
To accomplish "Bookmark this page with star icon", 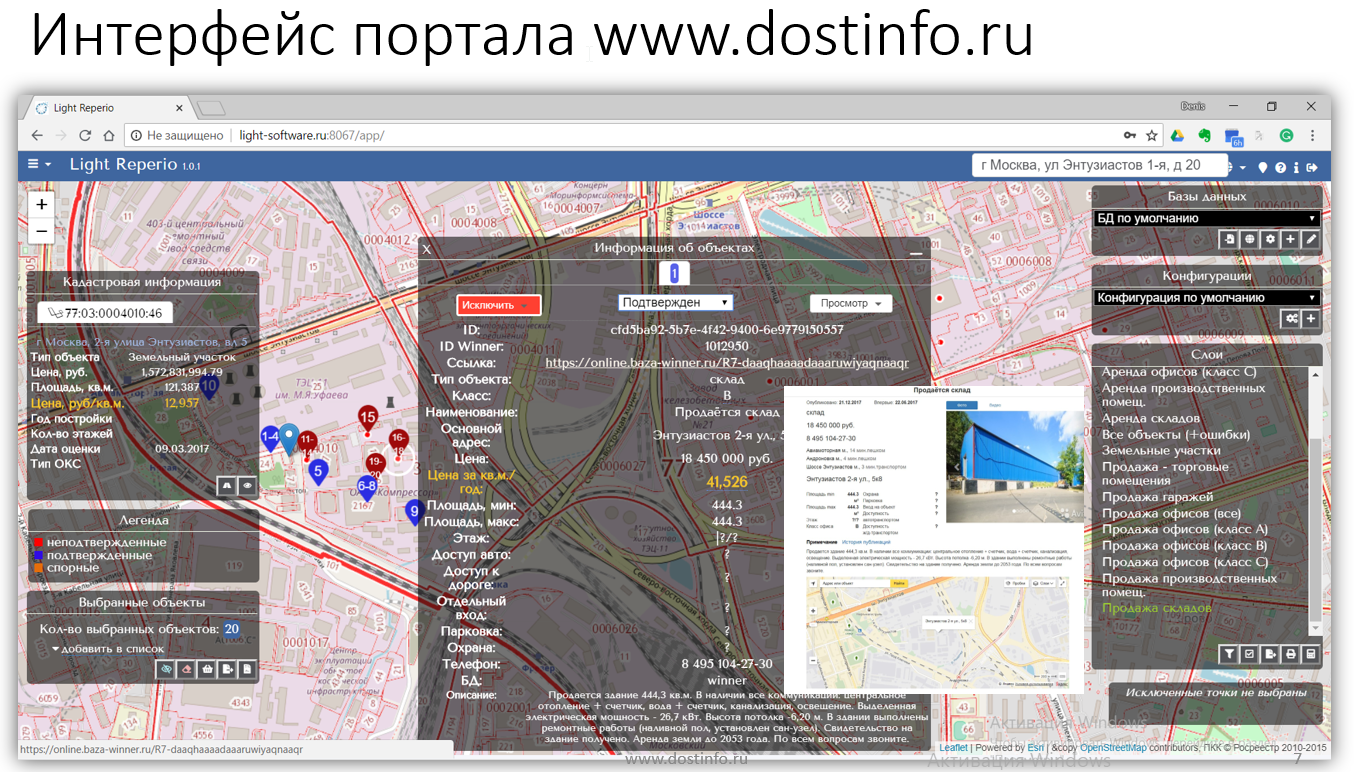I will coord(1152,135).
